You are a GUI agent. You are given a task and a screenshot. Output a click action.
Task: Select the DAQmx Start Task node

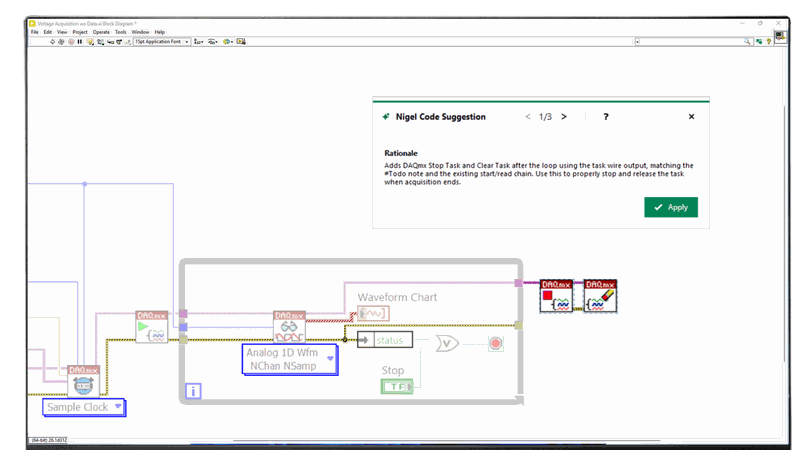point(152,327)
